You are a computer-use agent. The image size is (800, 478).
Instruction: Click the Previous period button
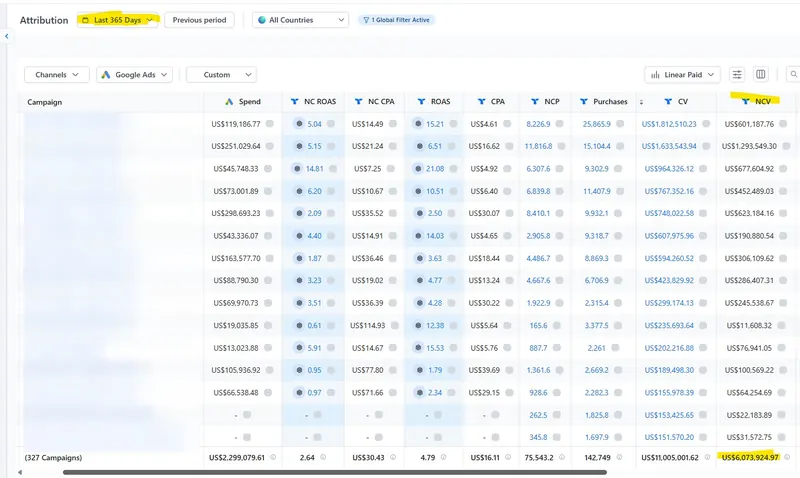tap(199, 20)
